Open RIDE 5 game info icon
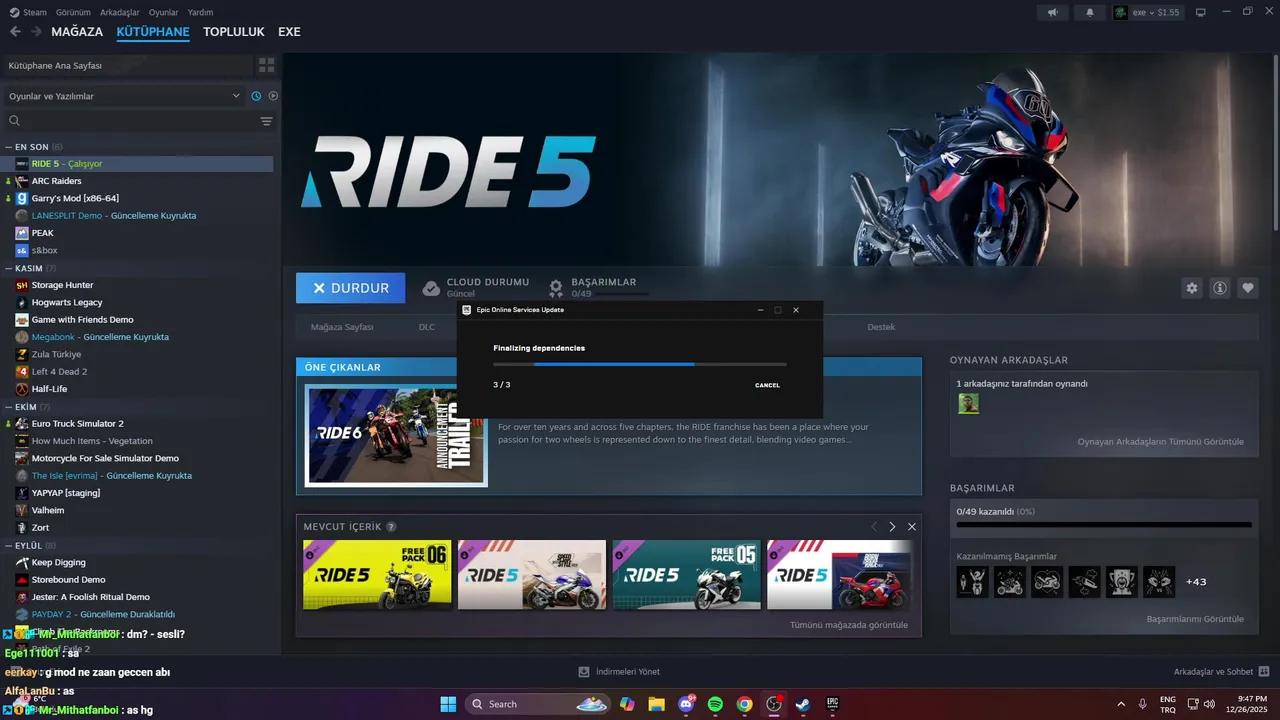1280x720 pixels. (1220, 288)
